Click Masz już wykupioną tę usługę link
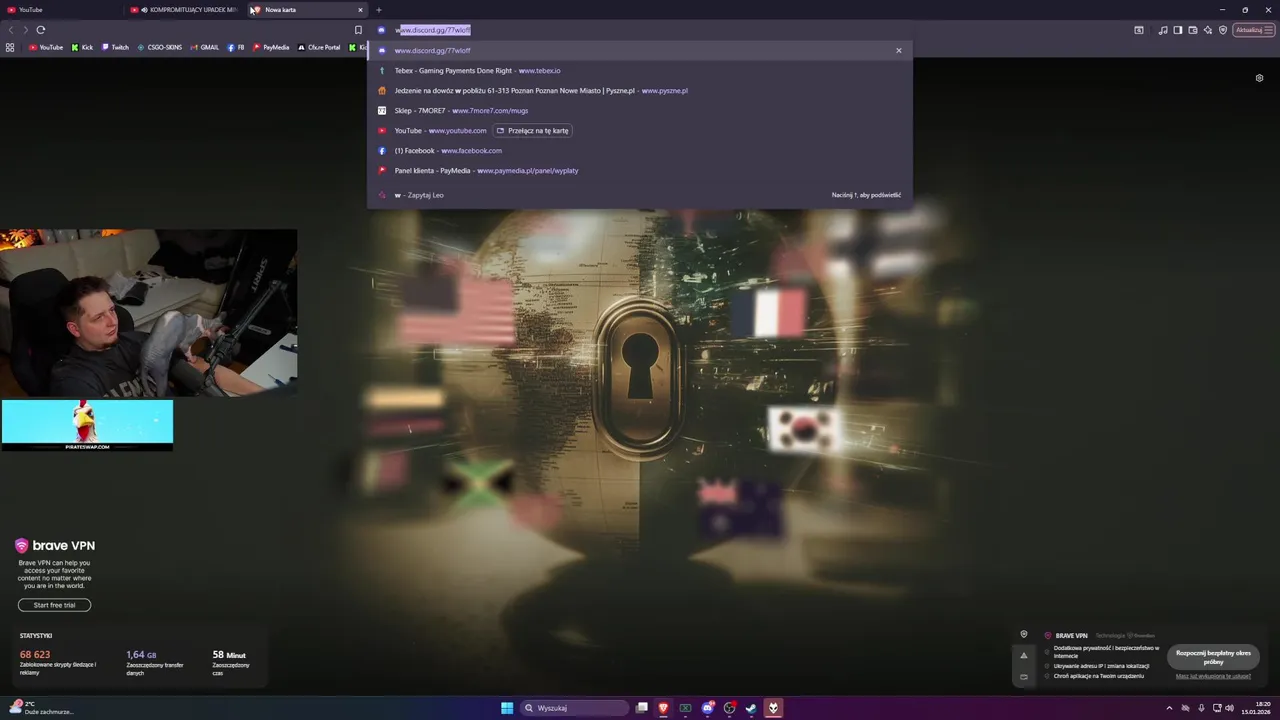Screen dimensions: 1280x720 coord(1213,676)
